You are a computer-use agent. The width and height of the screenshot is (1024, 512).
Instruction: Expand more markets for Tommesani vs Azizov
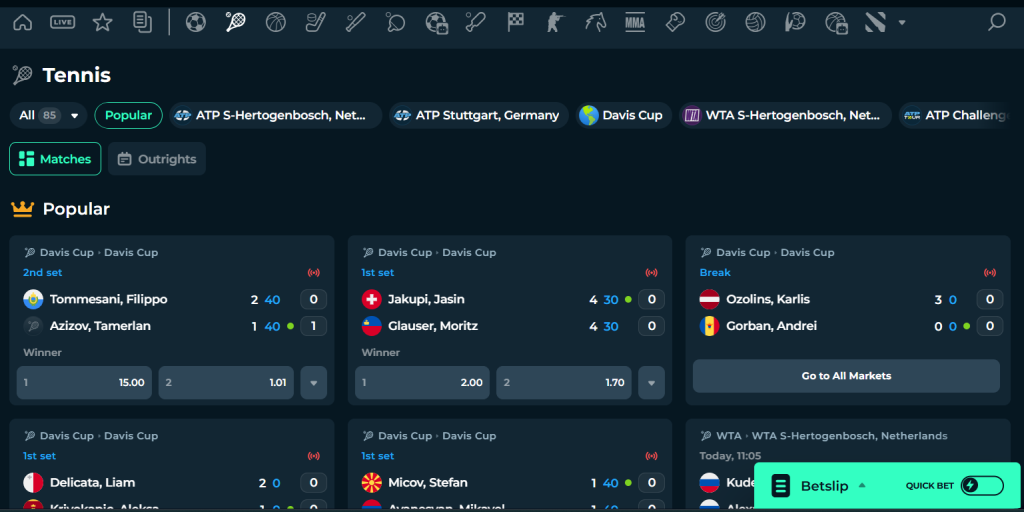point(313,383)
